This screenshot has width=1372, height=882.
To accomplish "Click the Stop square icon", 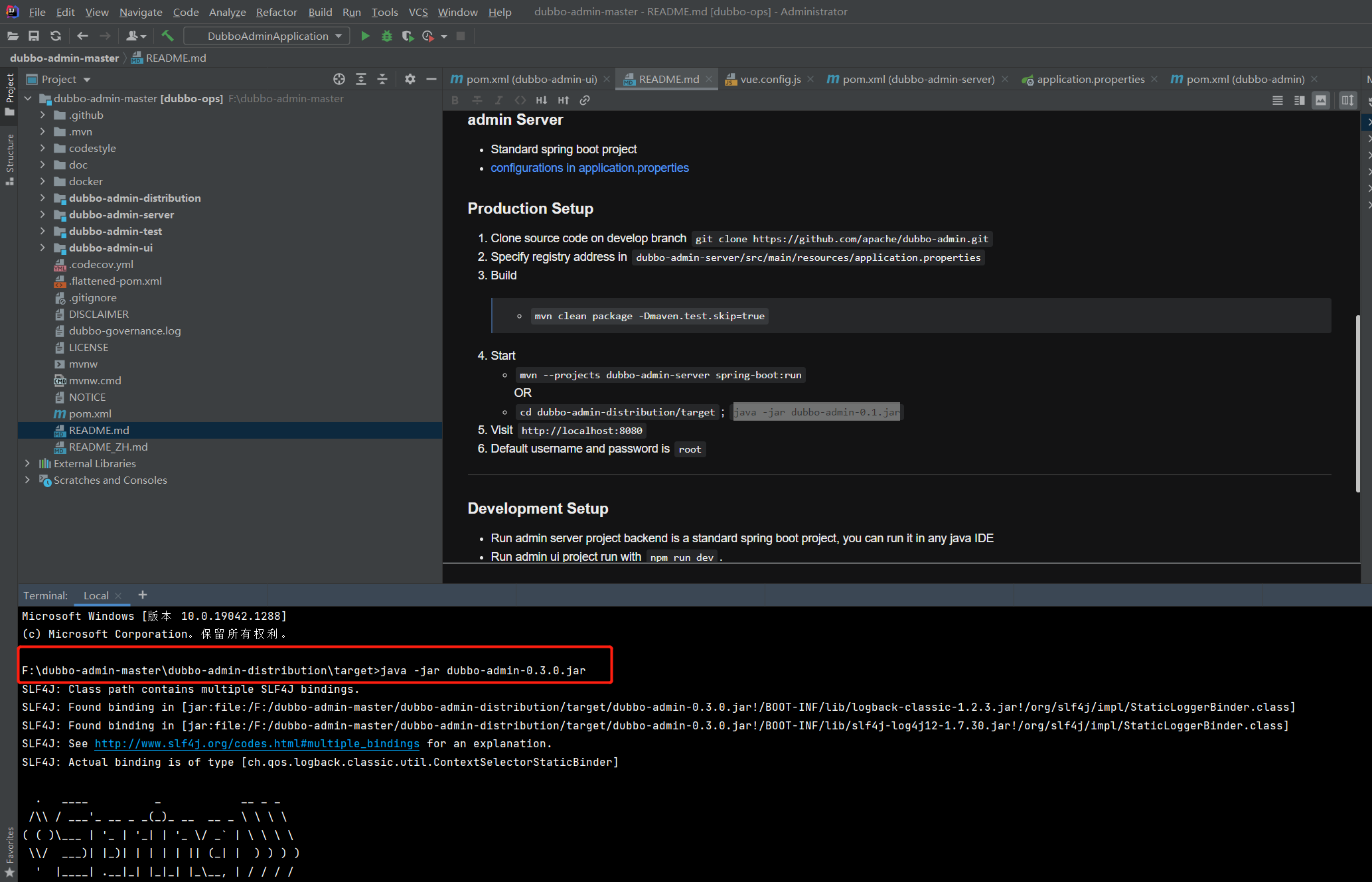I will [461, 36].
